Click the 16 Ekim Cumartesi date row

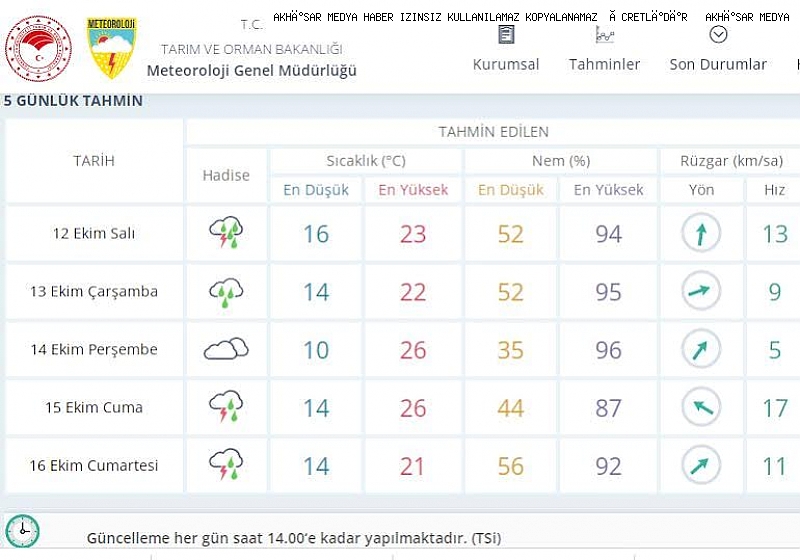coord(94,465)
